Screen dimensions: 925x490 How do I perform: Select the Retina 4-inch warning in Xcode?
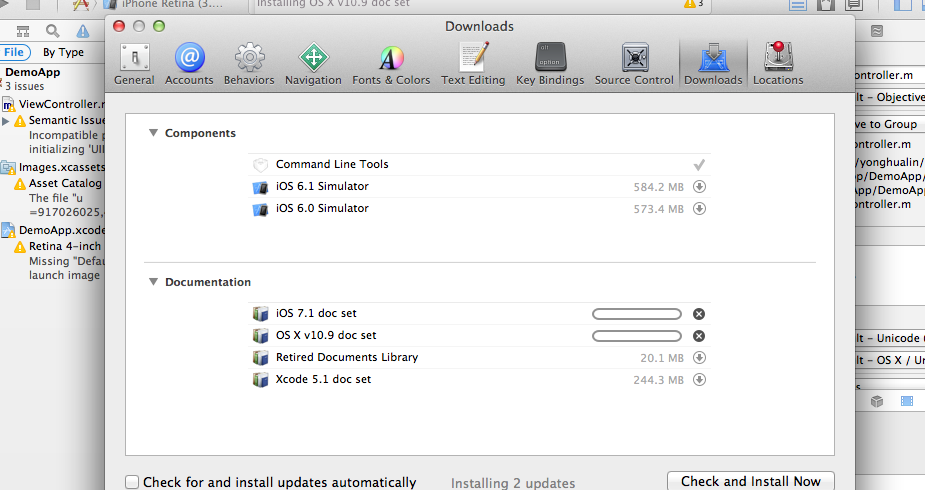tap(58, 246)
